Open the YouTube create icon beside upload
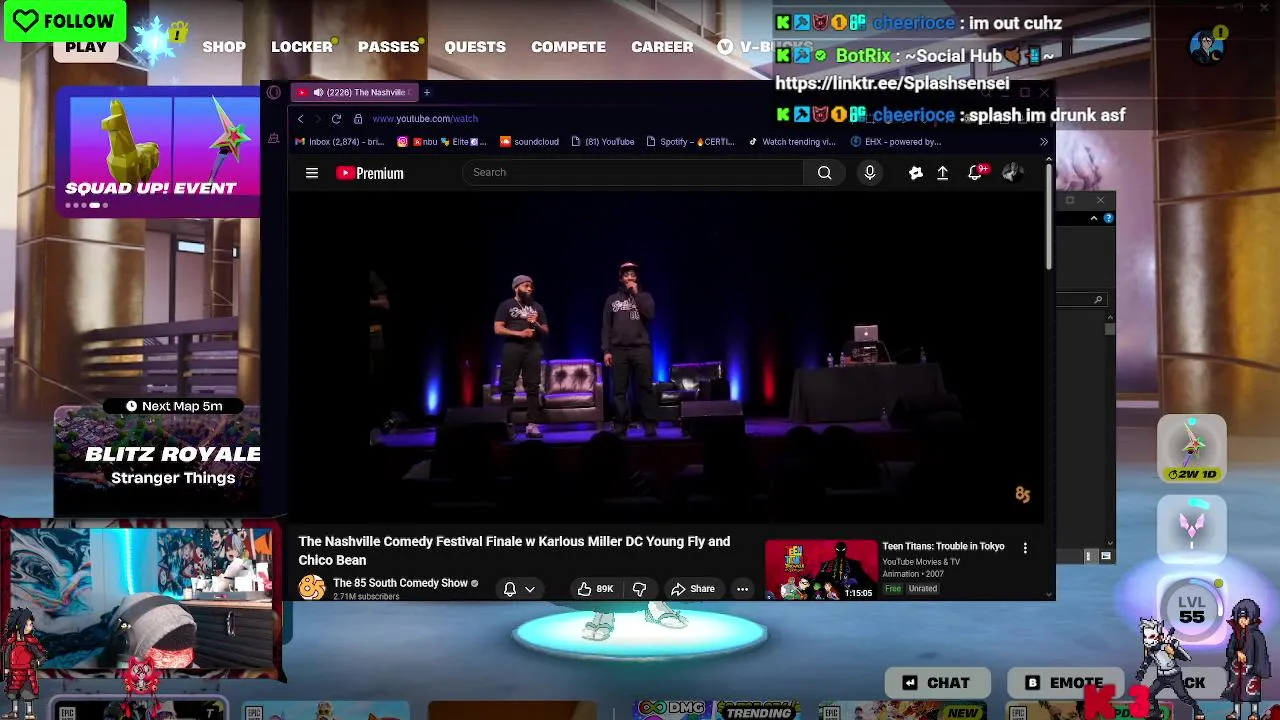1280x720 pixels. [x=915, y=173]
